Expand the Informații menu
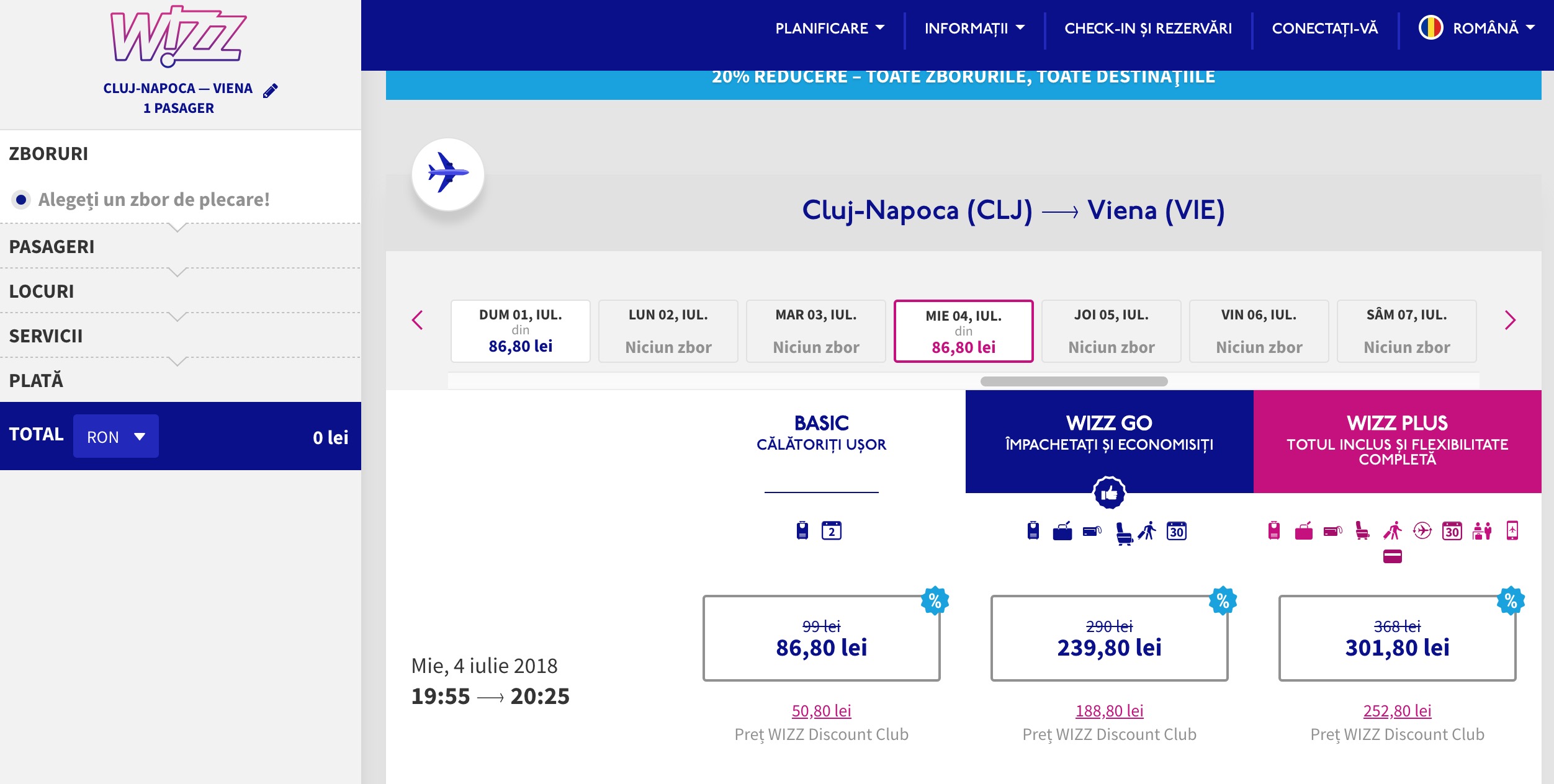Viewport: 1554px width, 784px height. (x=974, y=29)
